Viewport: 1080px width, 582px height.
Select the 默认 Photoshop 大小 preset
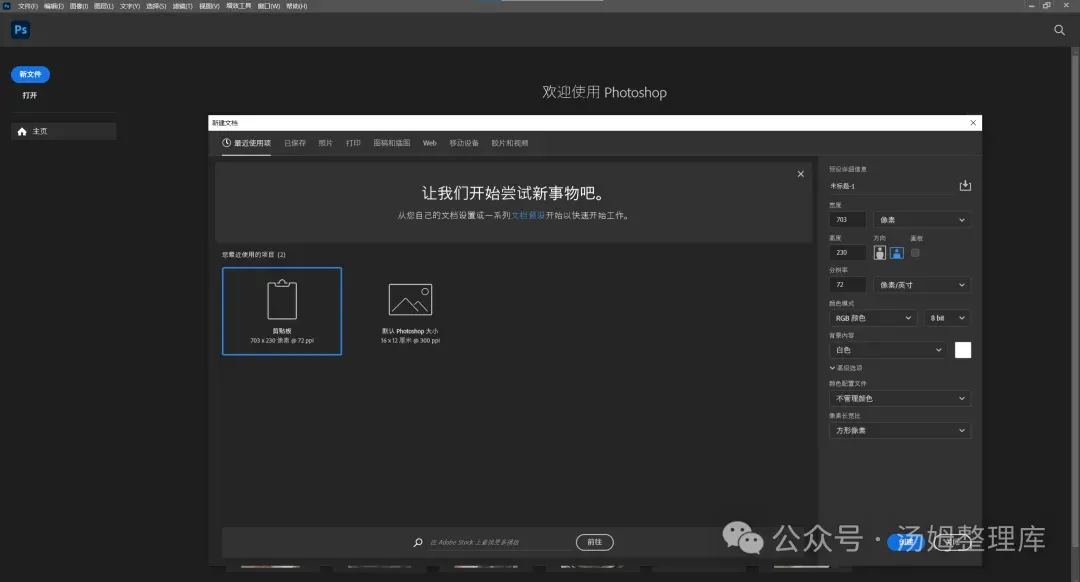pyautogui.click(x=411, y=311)
